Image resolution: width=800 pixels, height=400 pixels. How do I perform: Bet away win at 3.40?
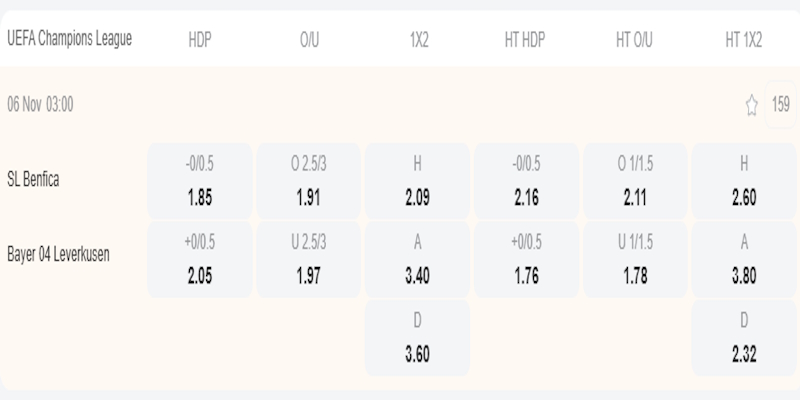coord(418,259)
